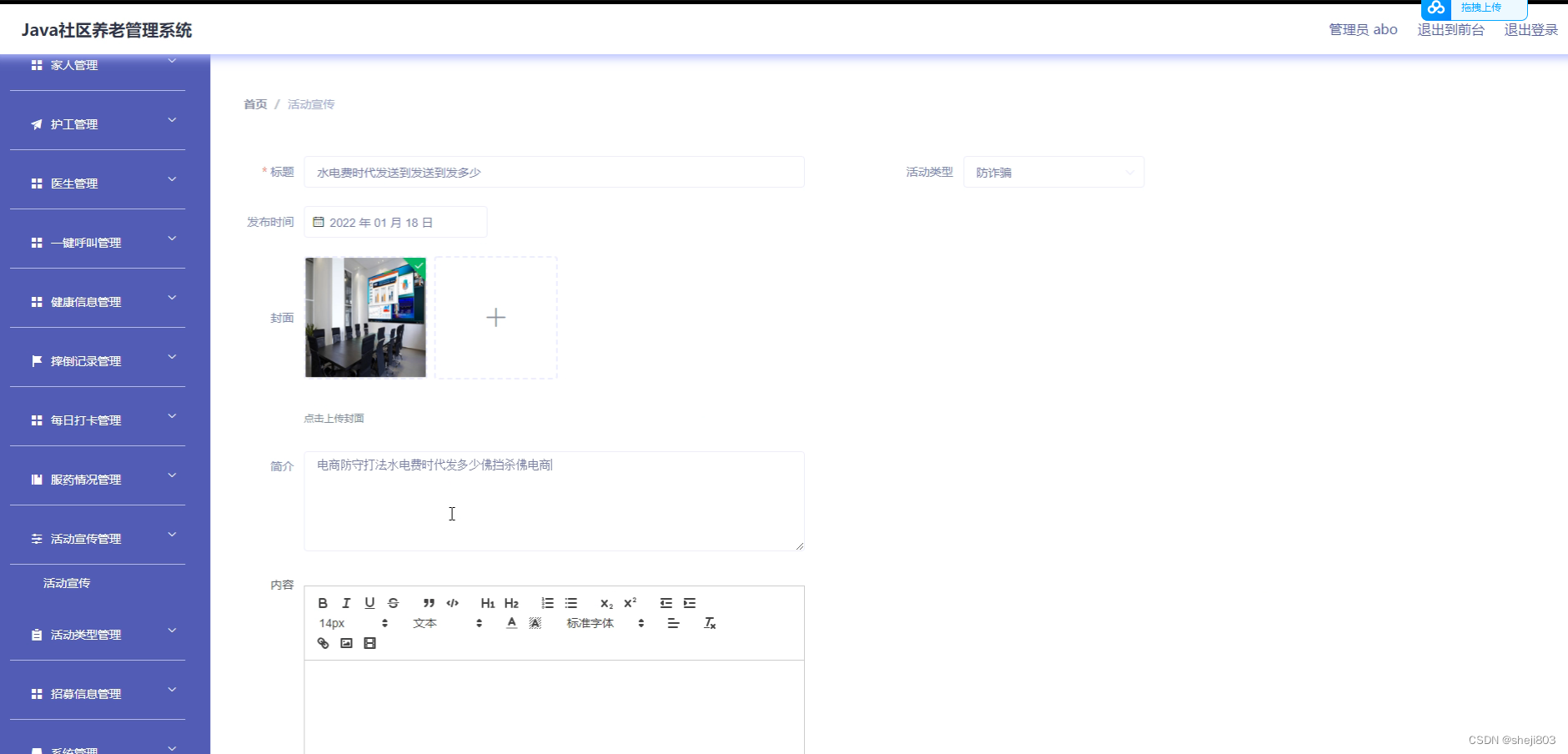Toggle bold formatting in the editor
This screenshot has height=754, width=1568.
click(324, 603)
